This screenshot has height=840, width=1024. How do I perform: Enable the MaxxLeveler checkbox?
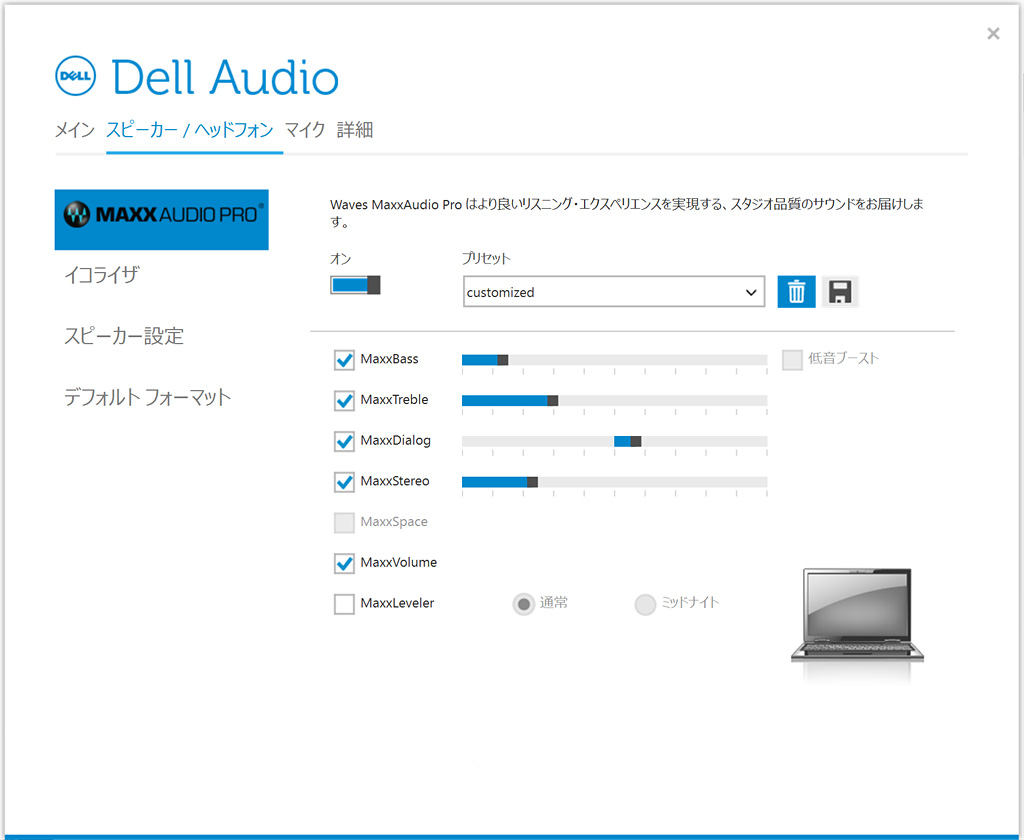click(x=344, y=604)
